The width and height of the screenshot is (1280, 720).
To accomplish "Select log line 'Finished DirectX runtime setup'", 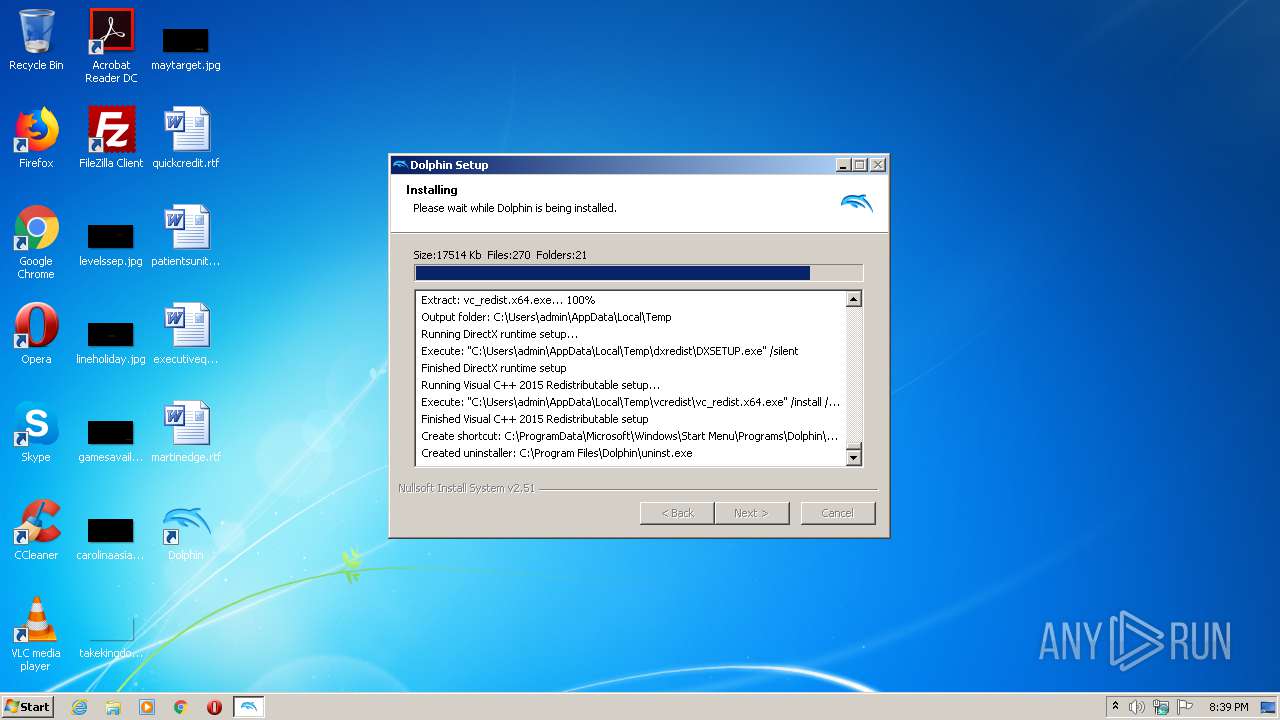I will [x=493, y=368].
